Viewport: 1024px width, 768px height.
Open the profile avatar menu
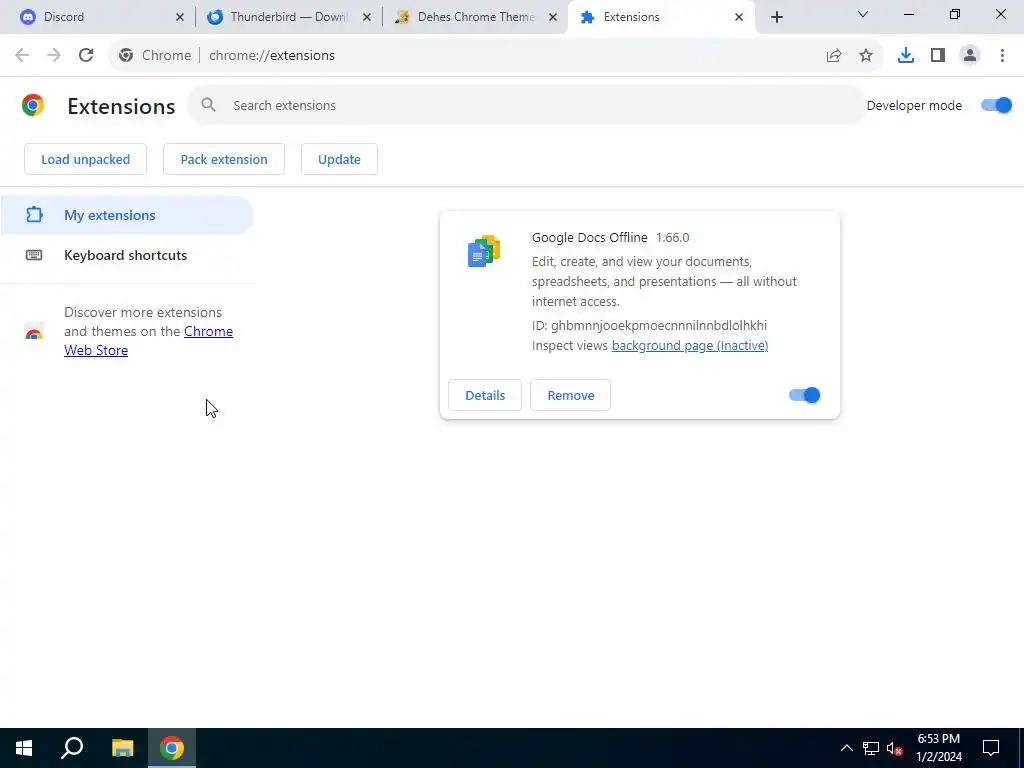point(970,56)
